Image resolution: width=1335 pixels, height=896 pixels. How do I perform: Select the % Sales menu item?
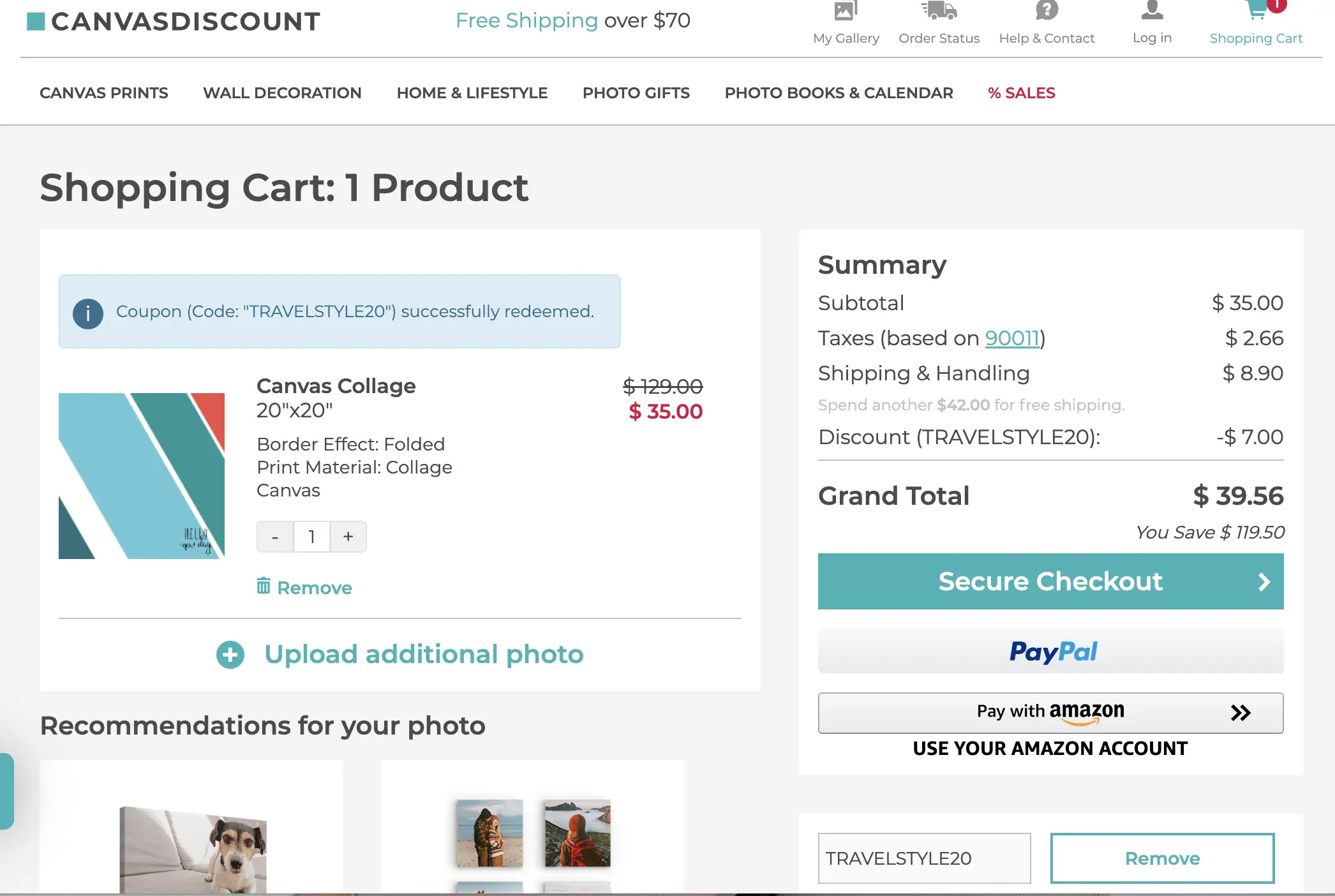1021,93
